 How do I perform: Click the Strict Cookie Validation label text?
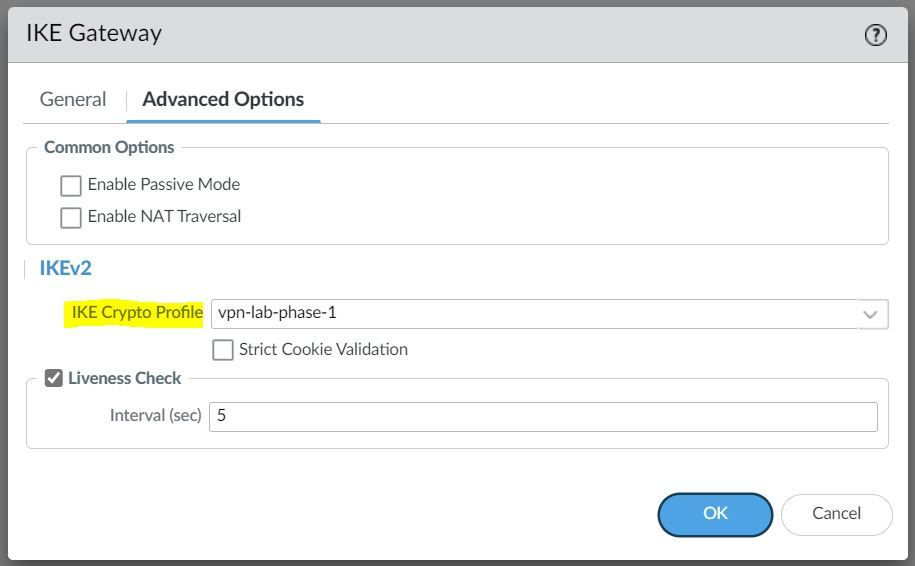[323, 350]
